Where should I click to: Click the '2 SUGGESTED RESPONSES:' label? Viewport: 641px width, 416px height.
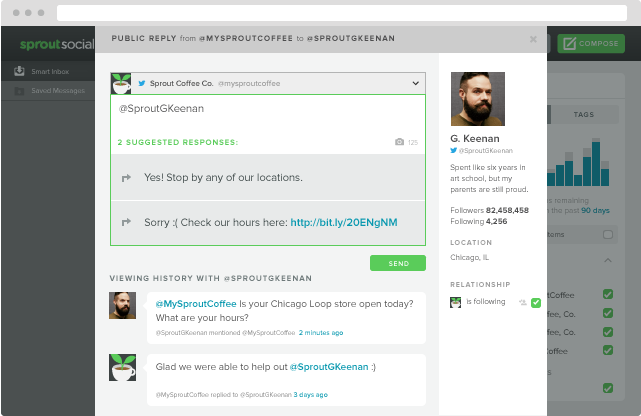point(177,142)
